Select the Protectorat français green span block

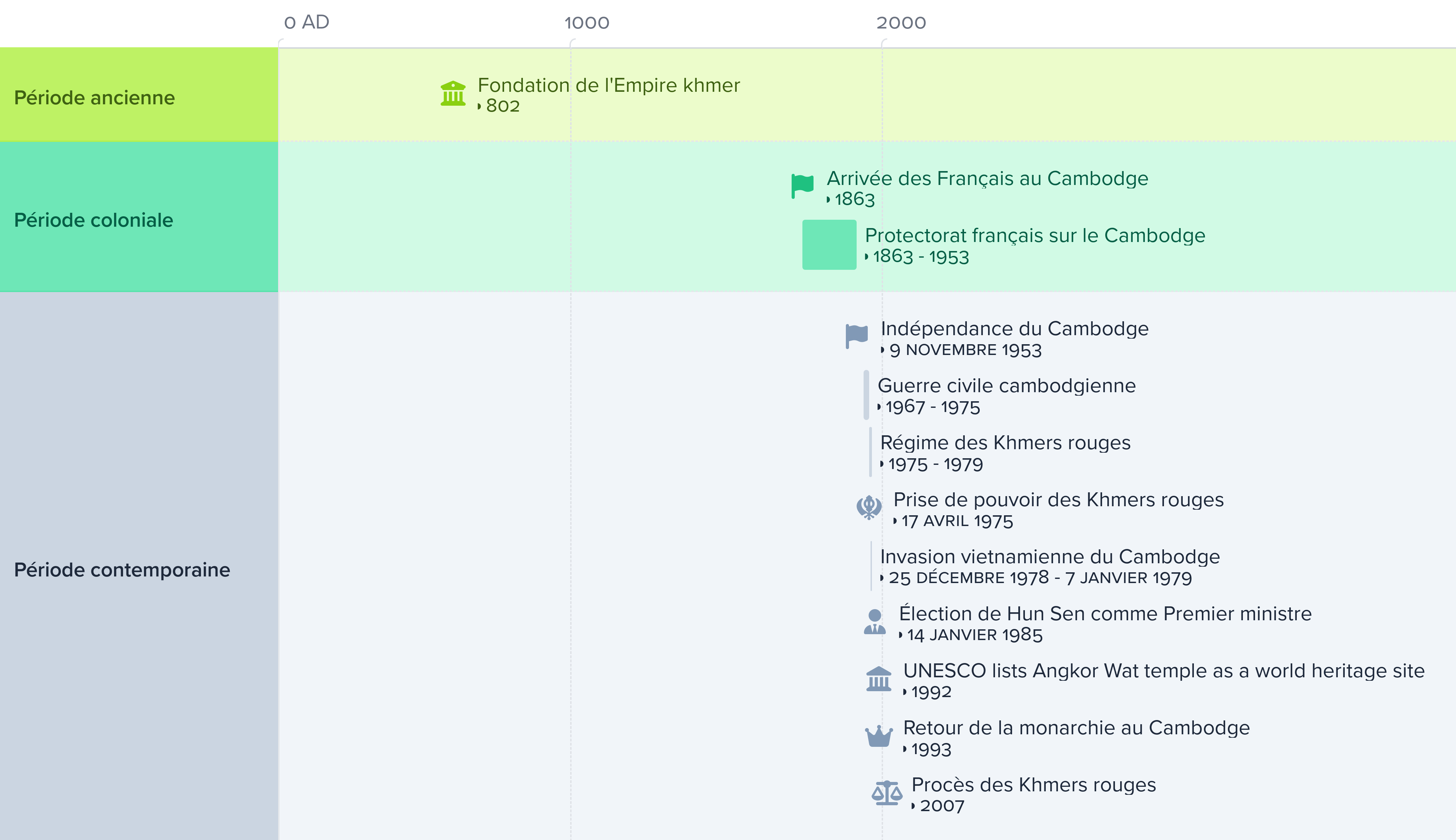tap(829, 245)
